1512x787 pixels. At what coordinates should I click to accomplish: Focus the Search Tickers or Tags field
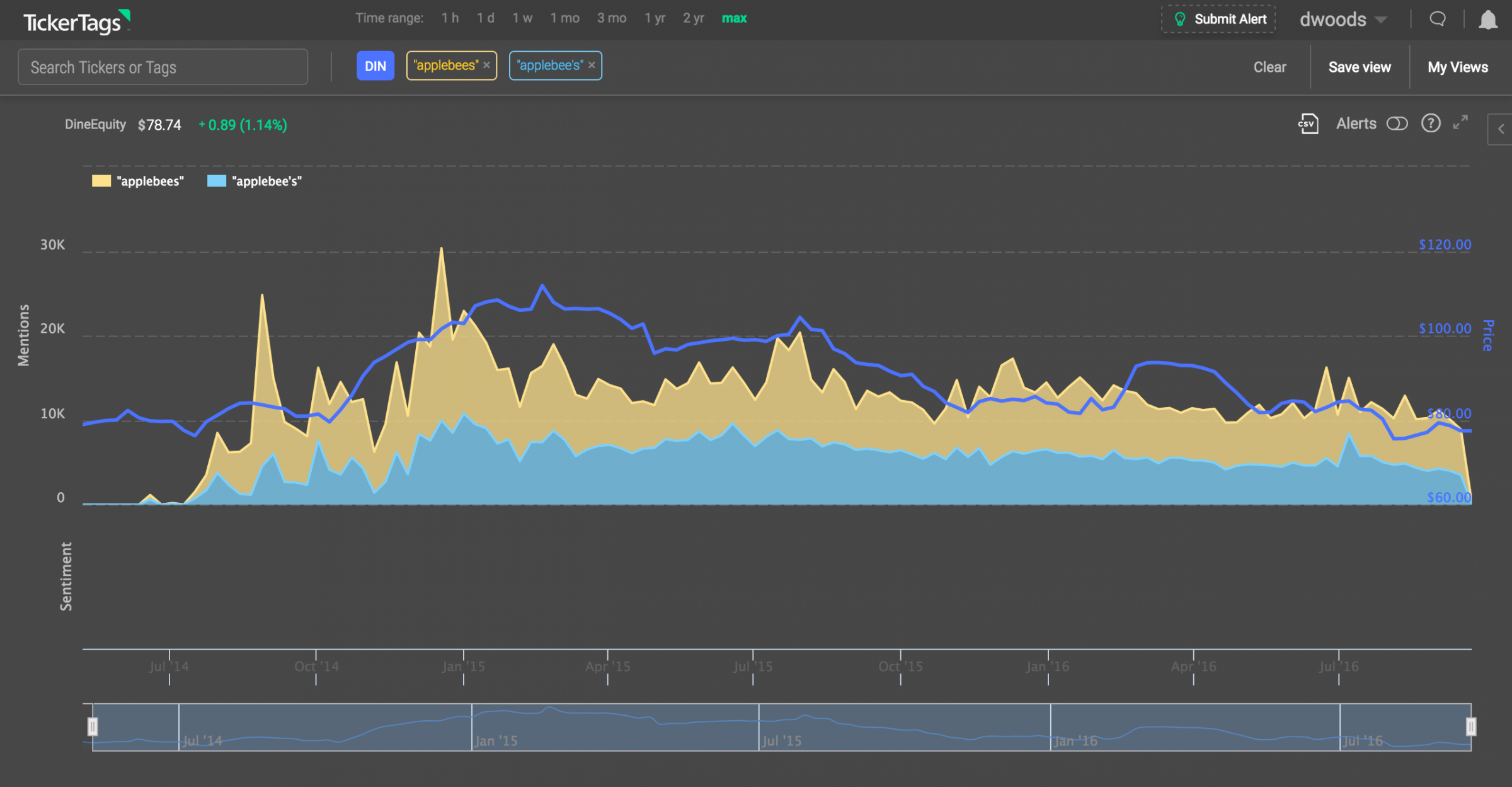(x=163, y=67)
